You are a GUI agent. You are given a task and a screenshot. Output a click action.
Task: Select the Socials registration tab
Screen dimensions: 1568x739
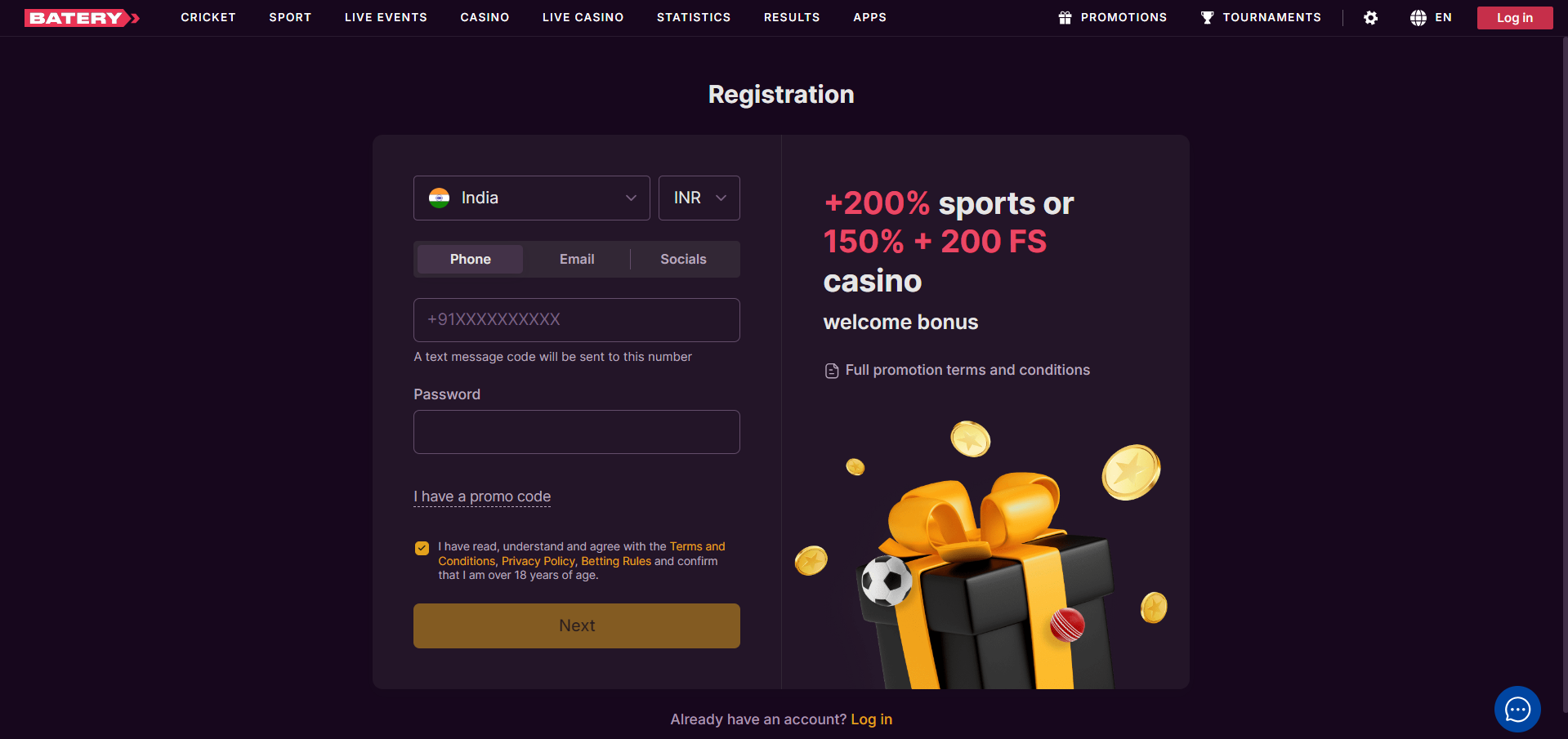tap(683, 260)
